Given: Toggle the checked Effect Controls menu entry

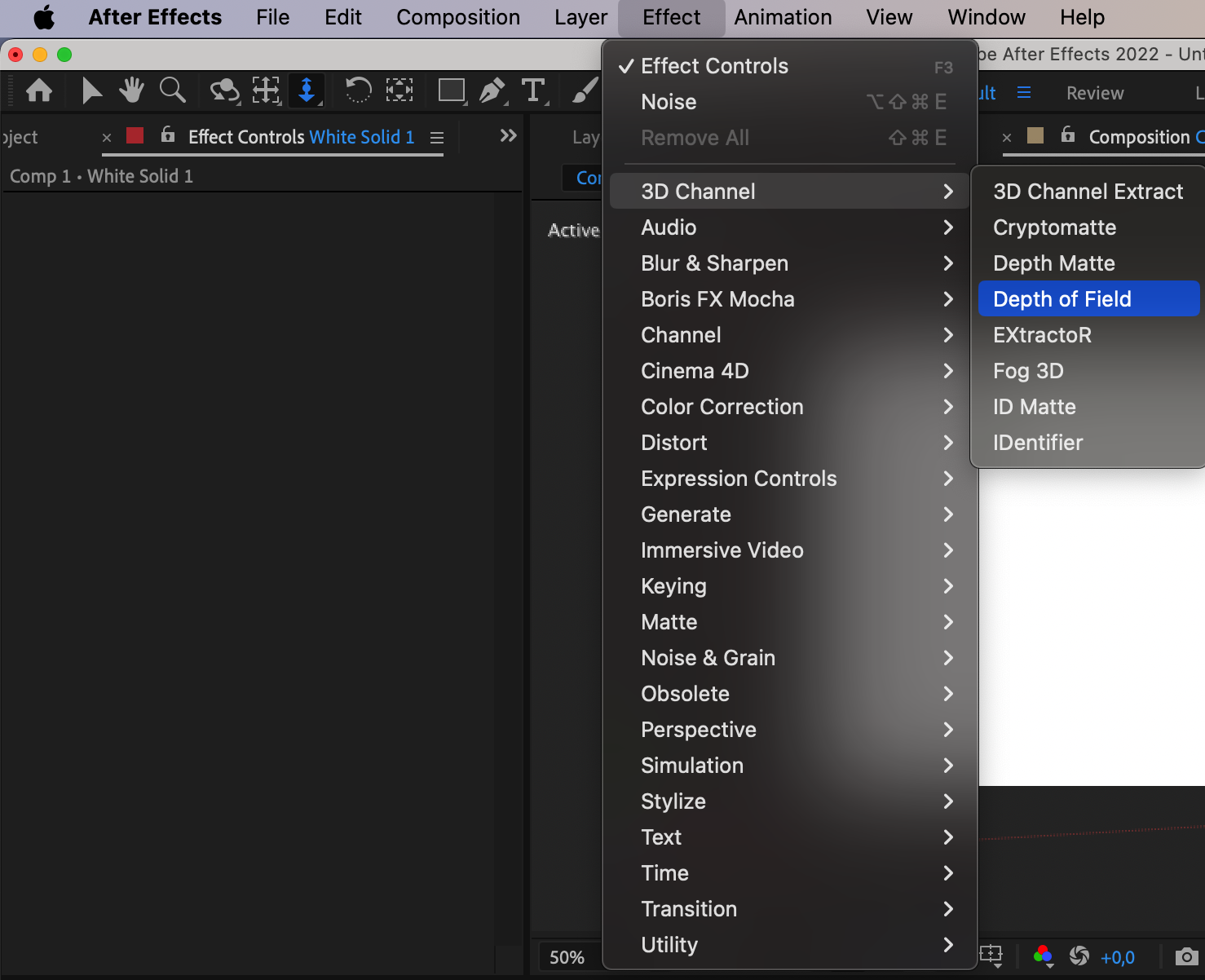Looking at the screenshot, I should [789, 66].
